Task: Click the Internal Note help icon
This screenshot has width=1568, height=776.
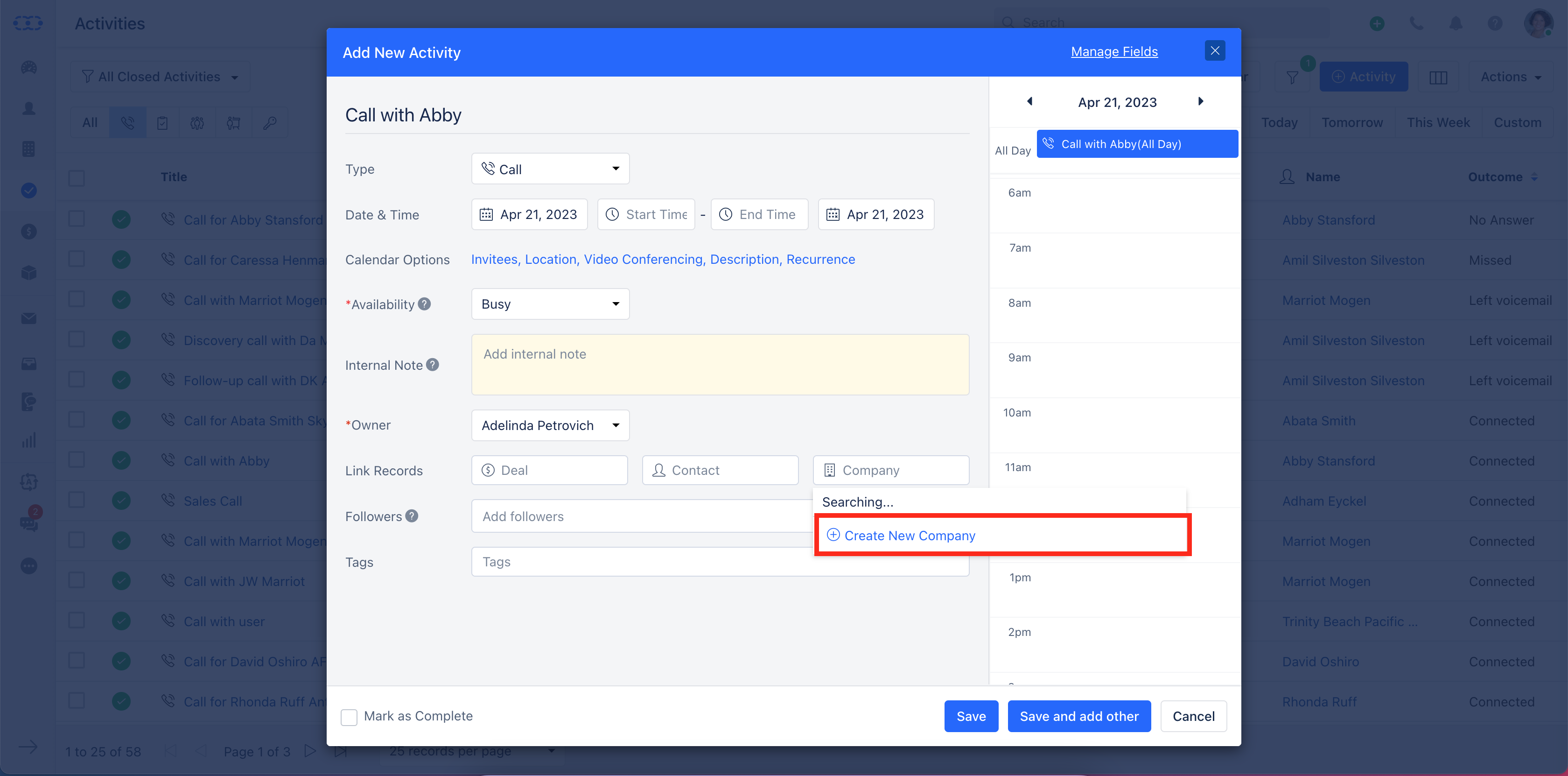Action: click(x=432, y=365)
